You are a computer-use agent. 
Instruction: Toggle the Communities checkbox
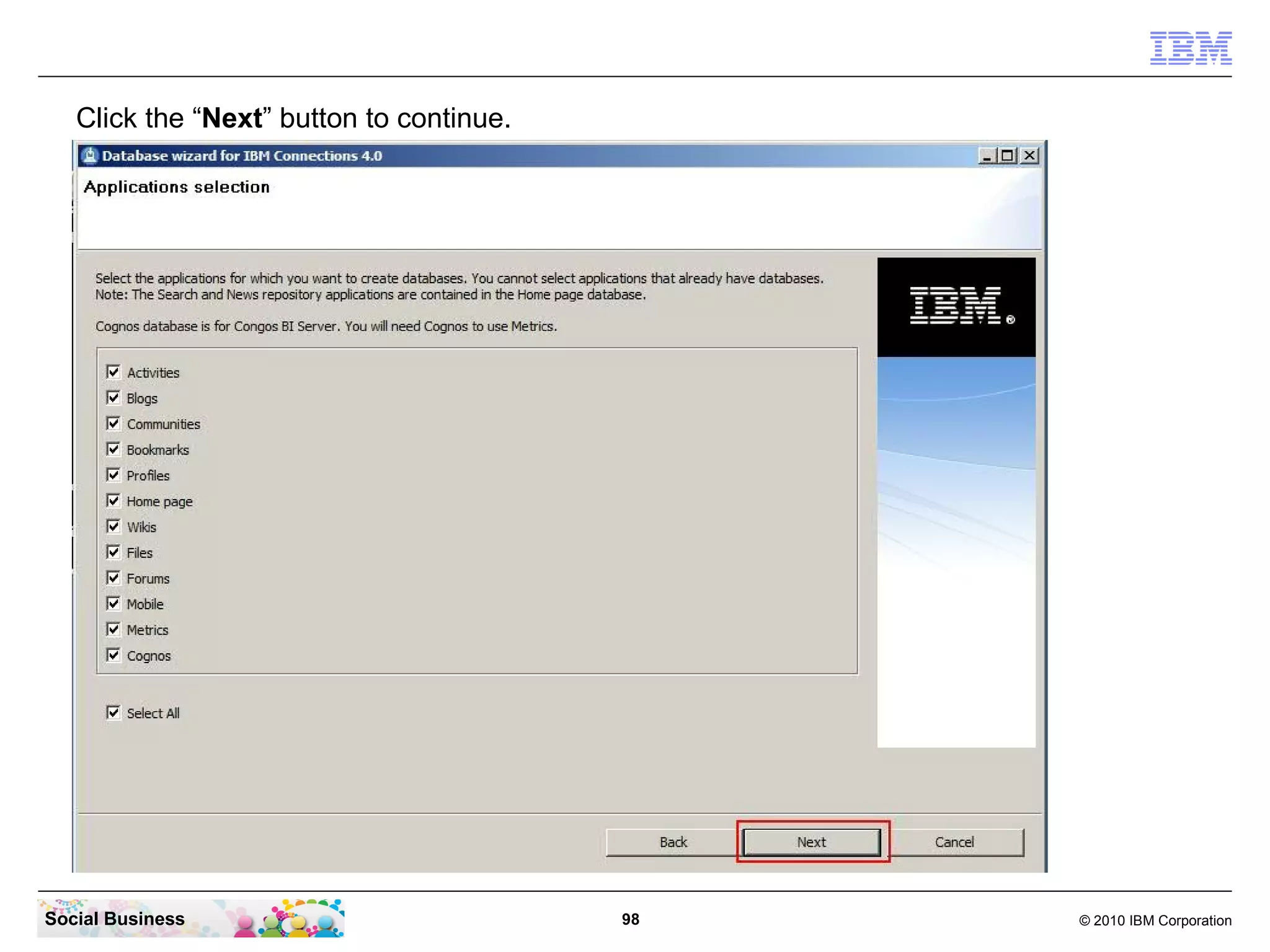(113, 423)
